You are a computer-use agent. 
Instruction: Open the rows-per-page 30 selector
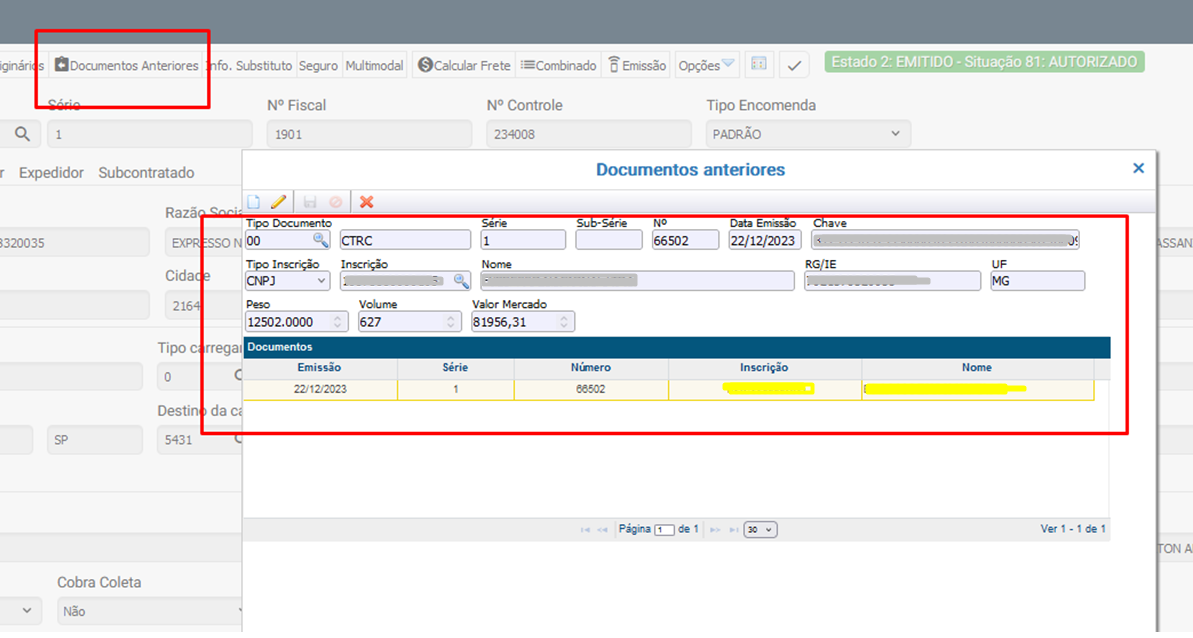760,529
